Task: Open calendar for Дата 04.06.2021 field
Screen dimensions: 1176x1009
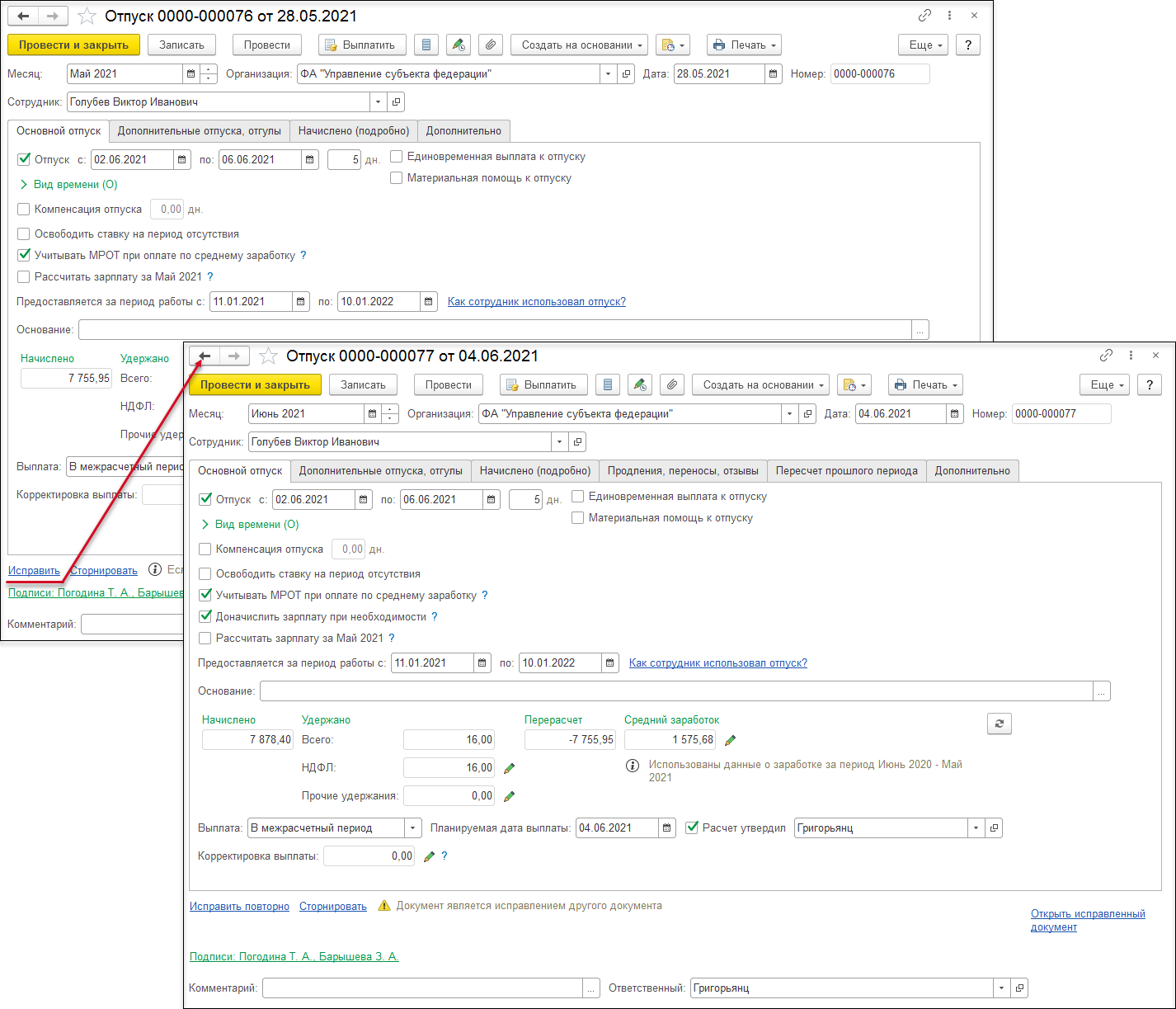Action: click(955, 413)
